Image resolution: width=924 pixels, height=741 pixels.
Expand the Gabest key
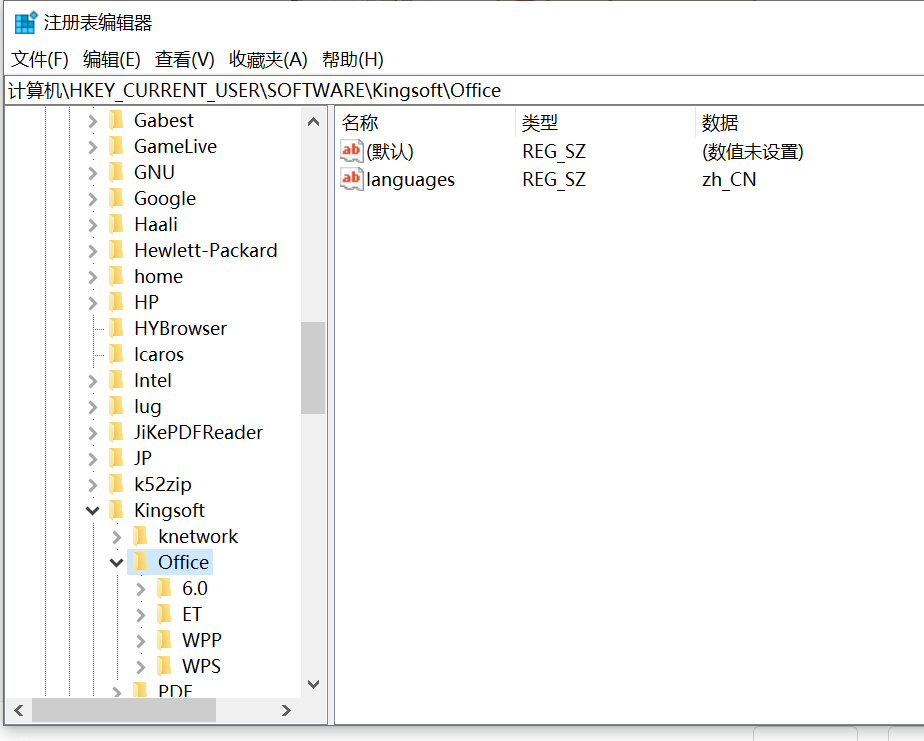point(93,121)
